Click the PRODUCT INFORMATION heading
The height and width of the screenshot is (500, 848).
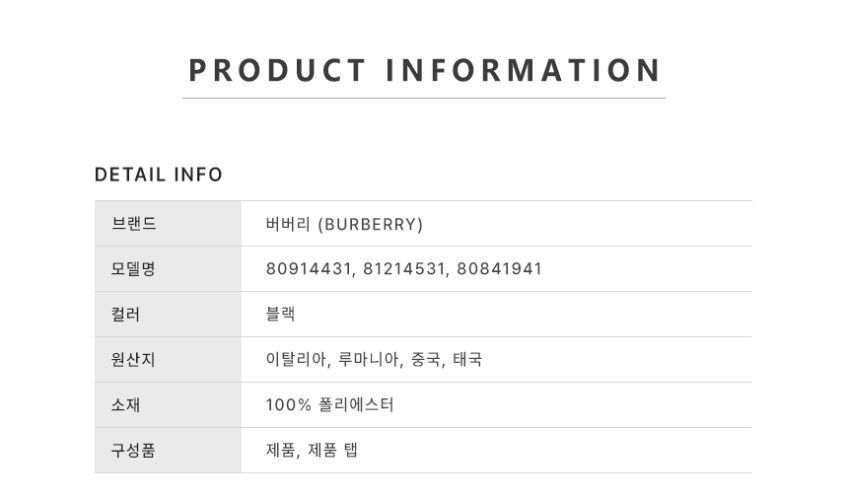point(424,70)
